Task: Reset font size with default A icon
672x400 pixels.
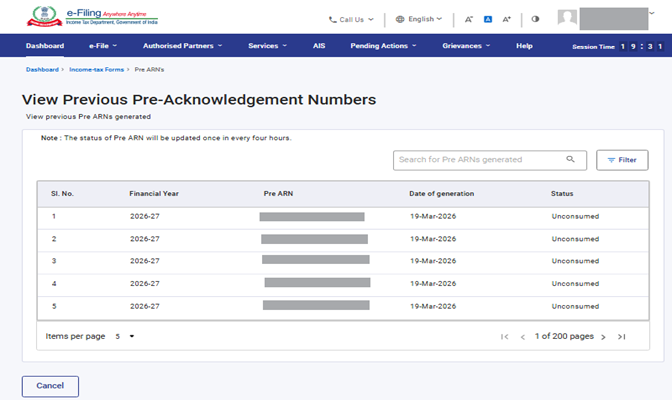Action: click(488, 18)
